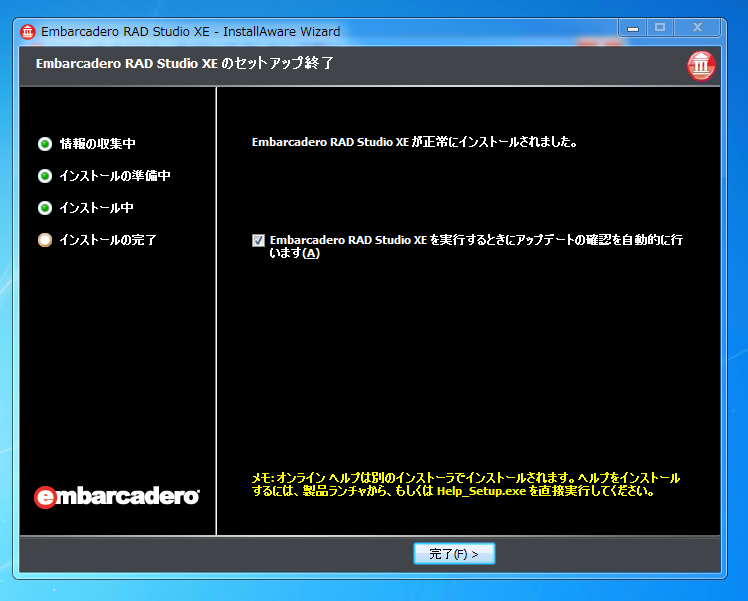This screenshot has width=748, height=601.
Task: Close the InstallAware Wizard window
Action: (x=697, y=28)
